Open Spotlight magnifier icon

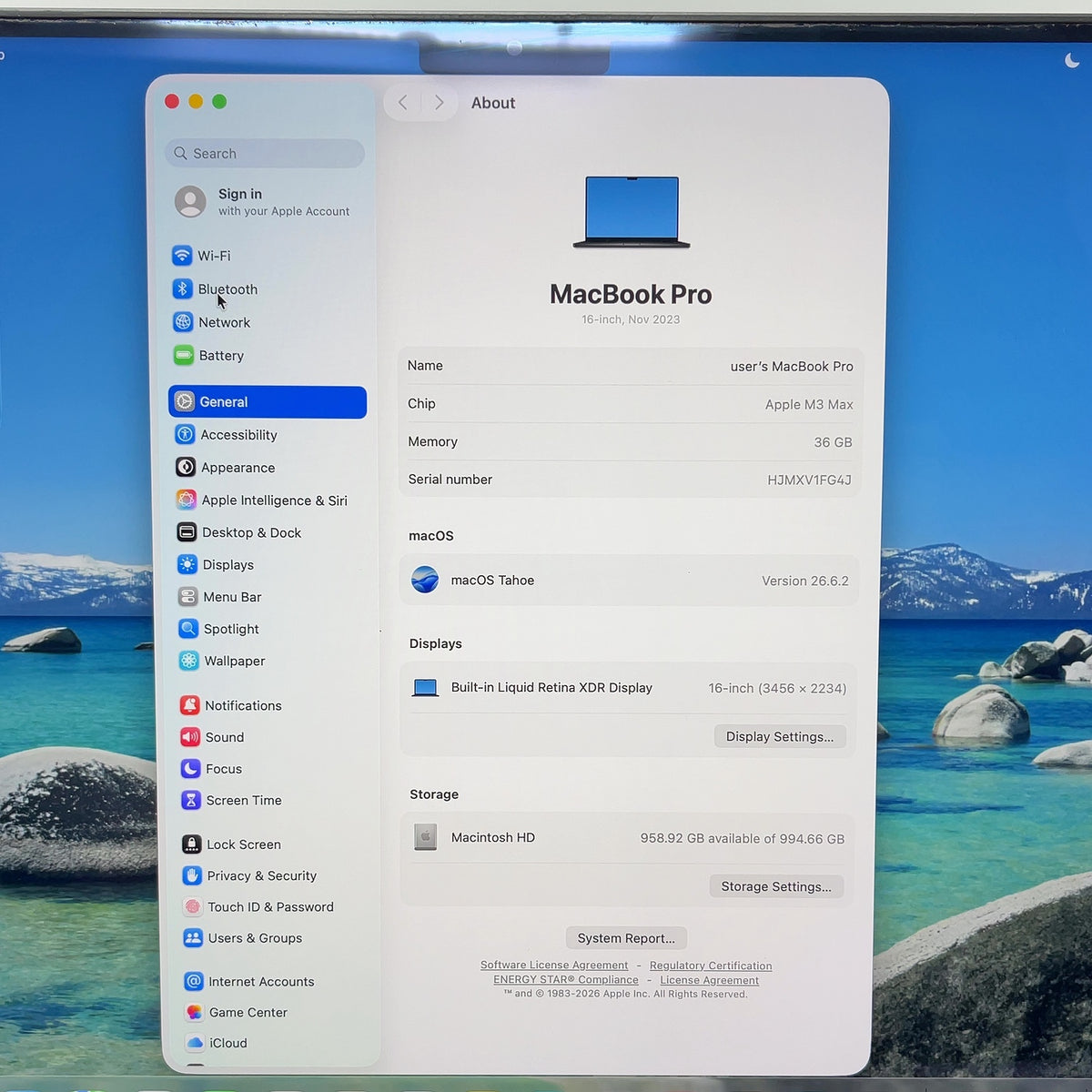188,628
